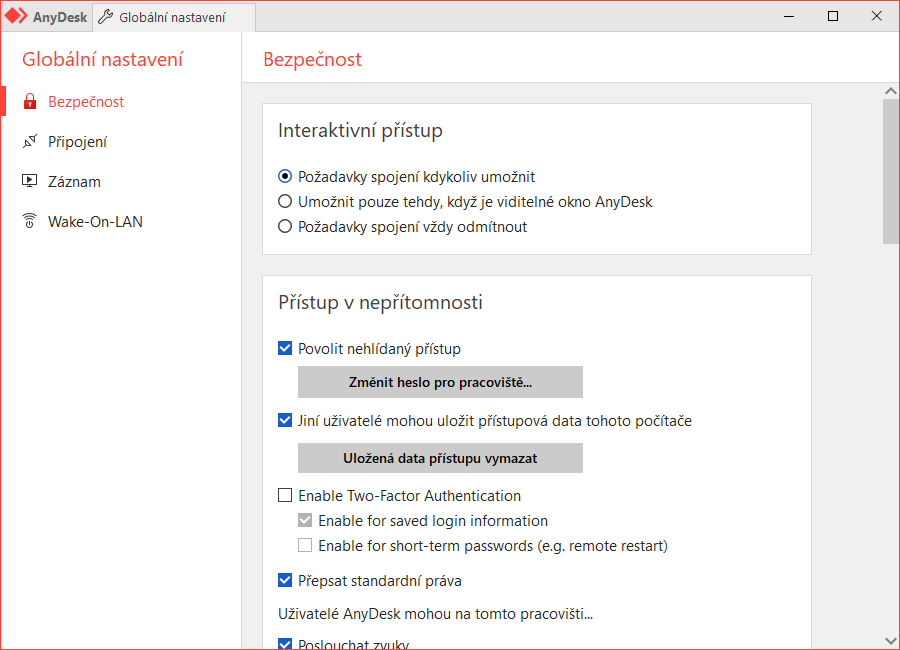Select "Požadavky spojení kdykoliv umožnit" radio option

pos(285,177)
